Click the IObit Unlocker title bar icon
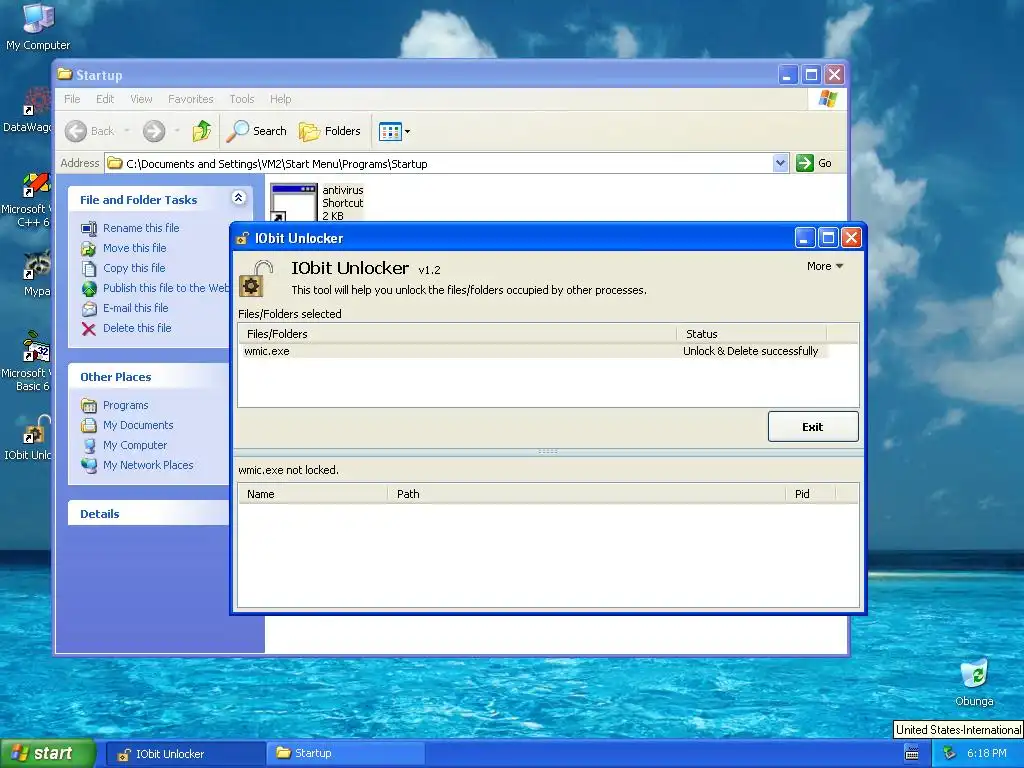The width and height of the screenshot is (1024, 768). [x=242, y=238]
